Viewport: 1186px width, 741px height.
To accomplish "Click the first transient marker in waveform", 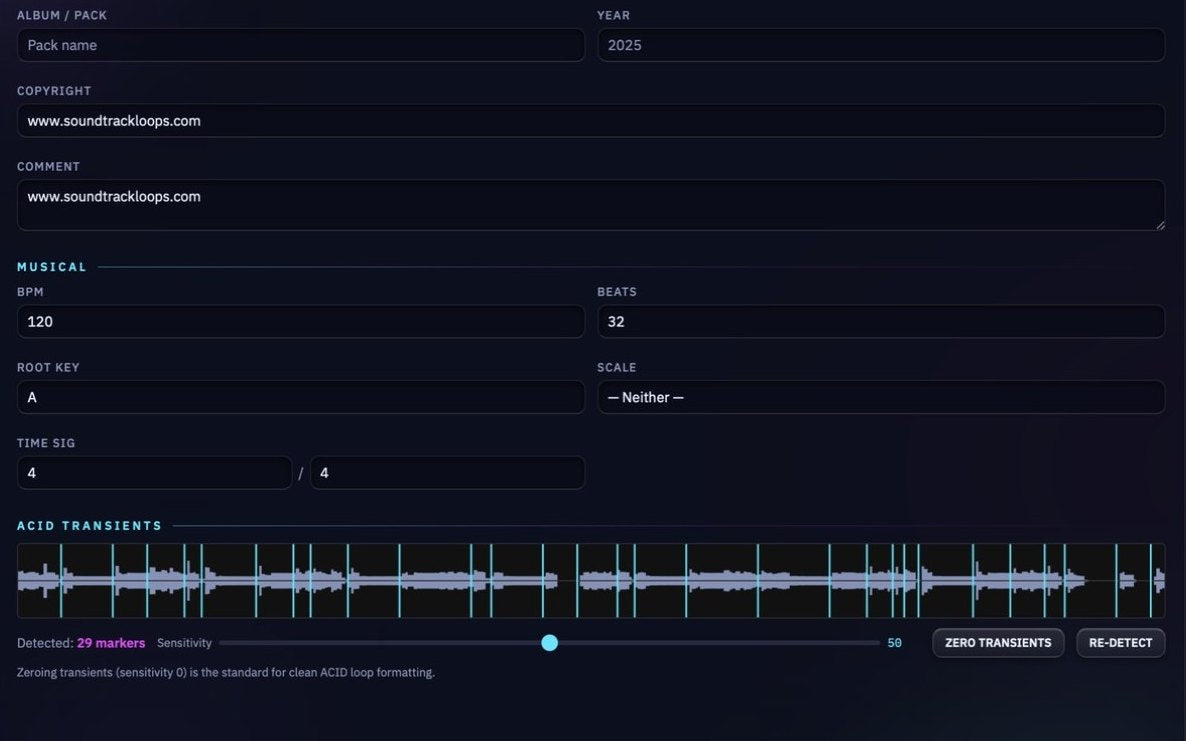I will pyautogui.click(x=61, y=581).
